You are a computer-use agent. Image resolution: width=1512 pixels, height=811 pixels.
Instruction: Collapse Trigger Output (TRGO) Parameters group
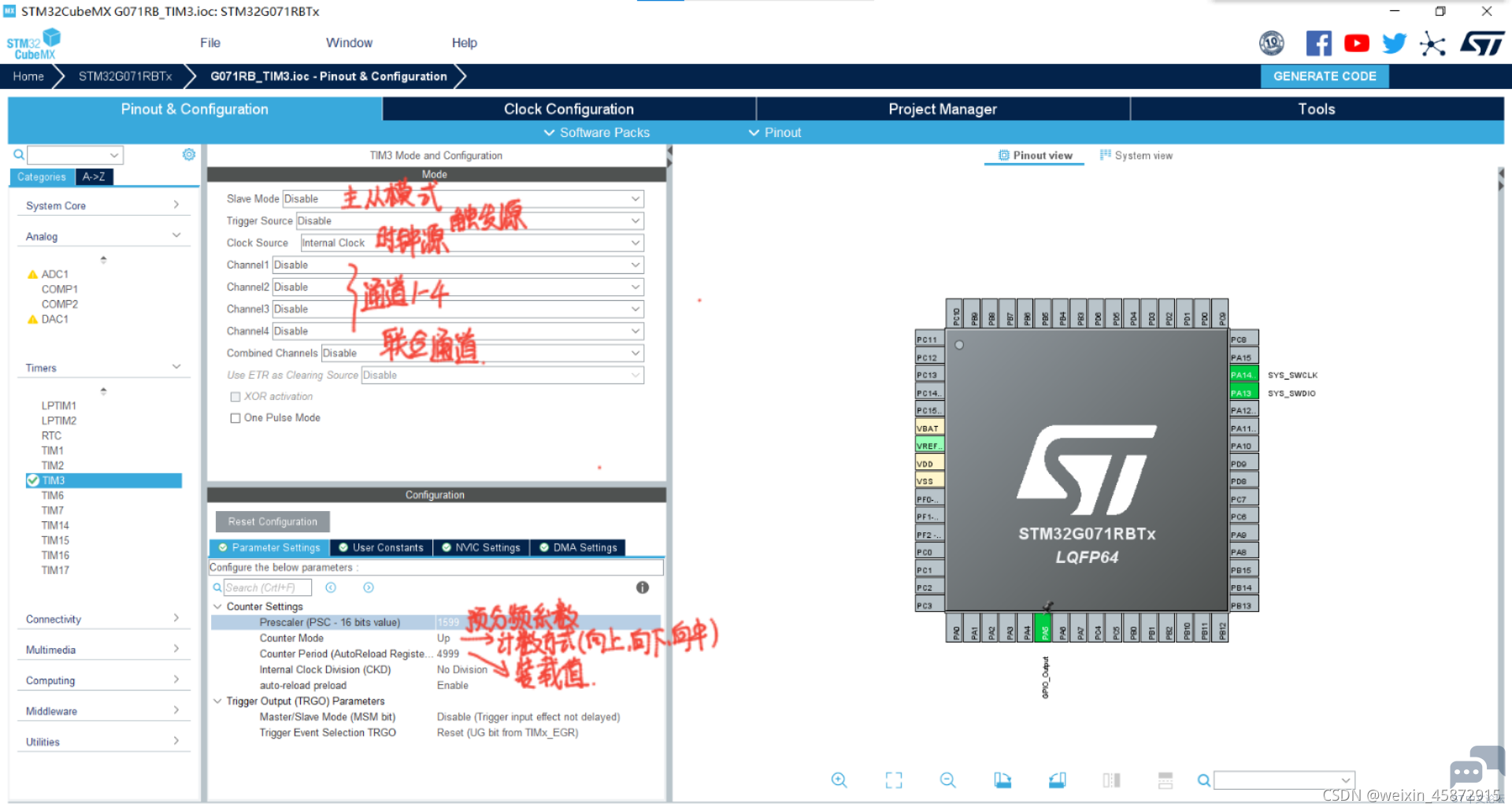pyautogui.click(x=217, y=701)
